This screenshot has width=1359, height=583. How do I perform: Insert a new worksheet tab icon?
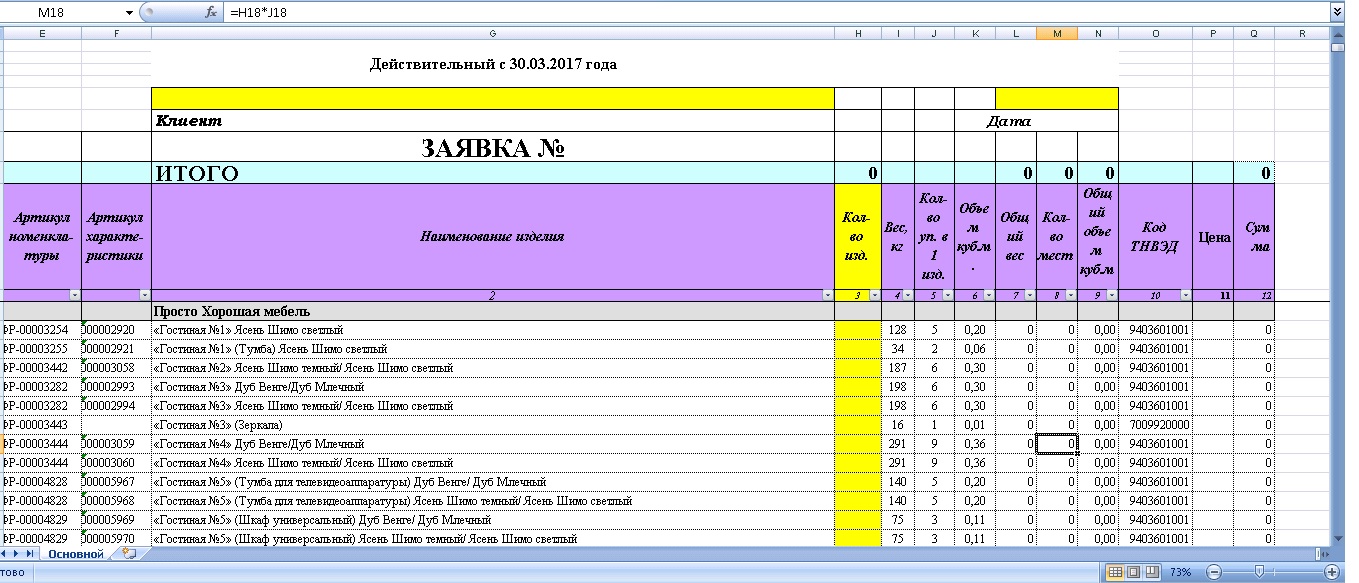point(128,553)
